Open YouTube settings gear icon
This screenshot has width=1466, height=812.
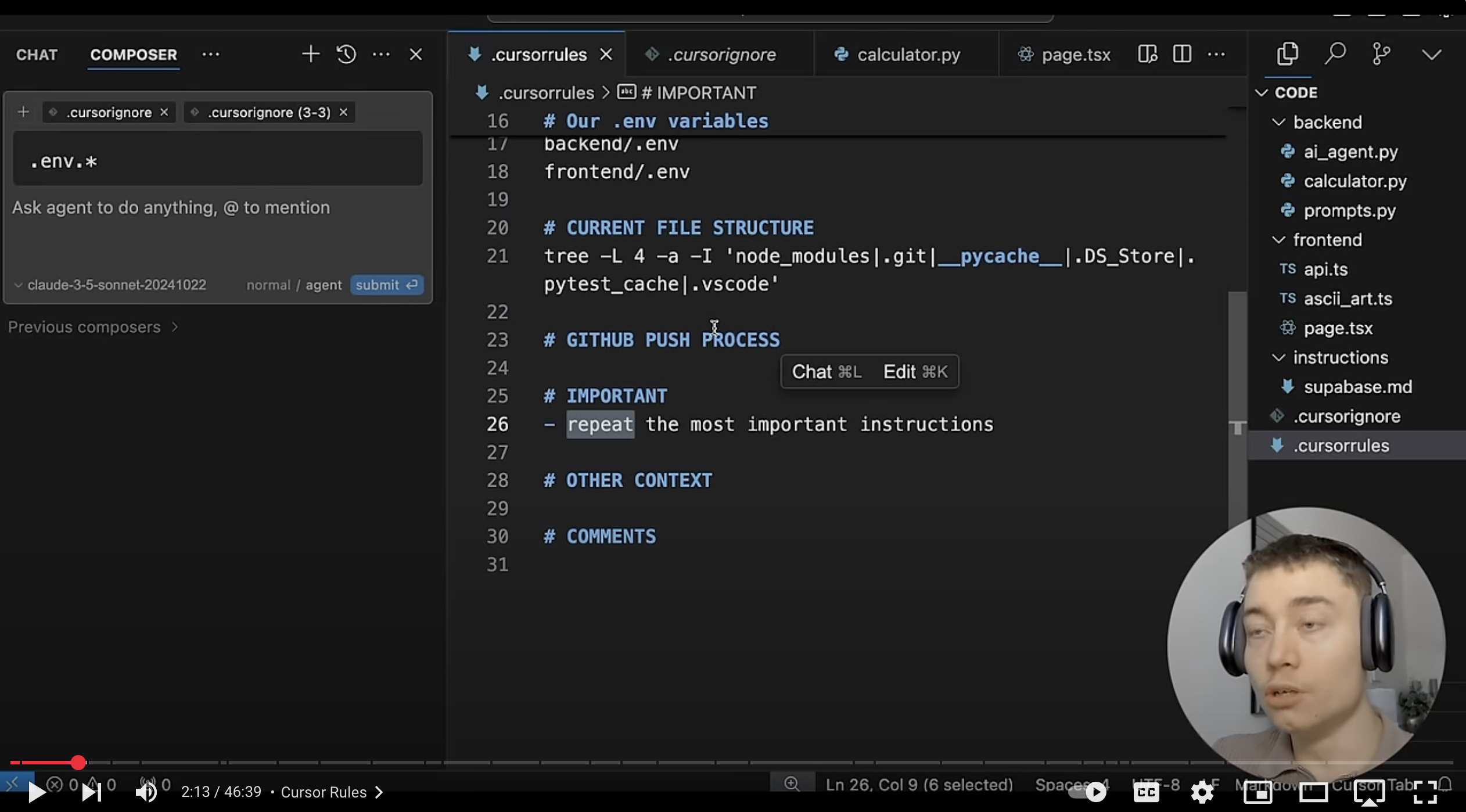[x=1202, y=792]
